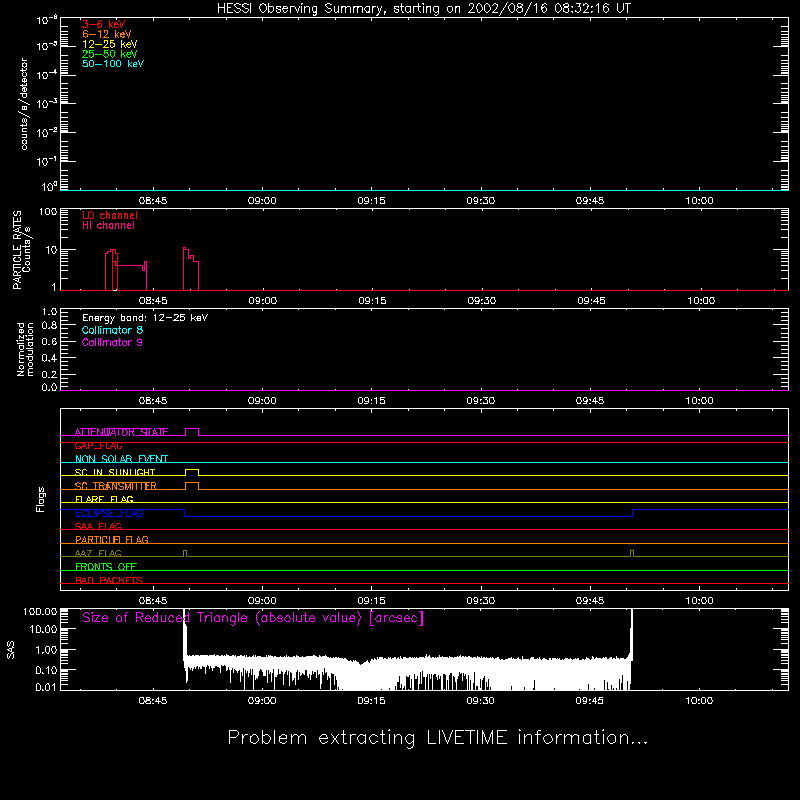Image resolution: width=800 pixels, height=800 pixels.
Task: Click the FLARE_FLAG label
Action: click(x=104, y=499)
